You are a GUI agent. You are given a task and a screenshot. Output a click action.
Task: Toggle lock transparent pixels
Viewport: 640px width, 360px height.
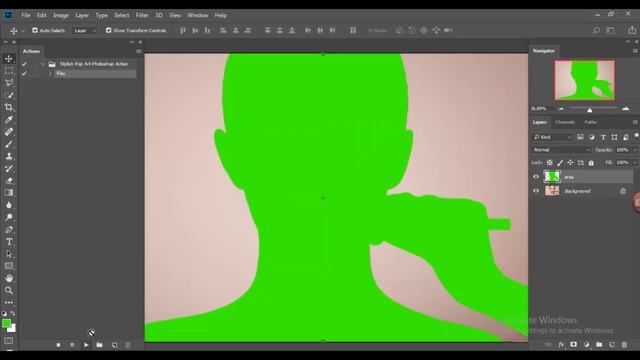tap(550, 162)
